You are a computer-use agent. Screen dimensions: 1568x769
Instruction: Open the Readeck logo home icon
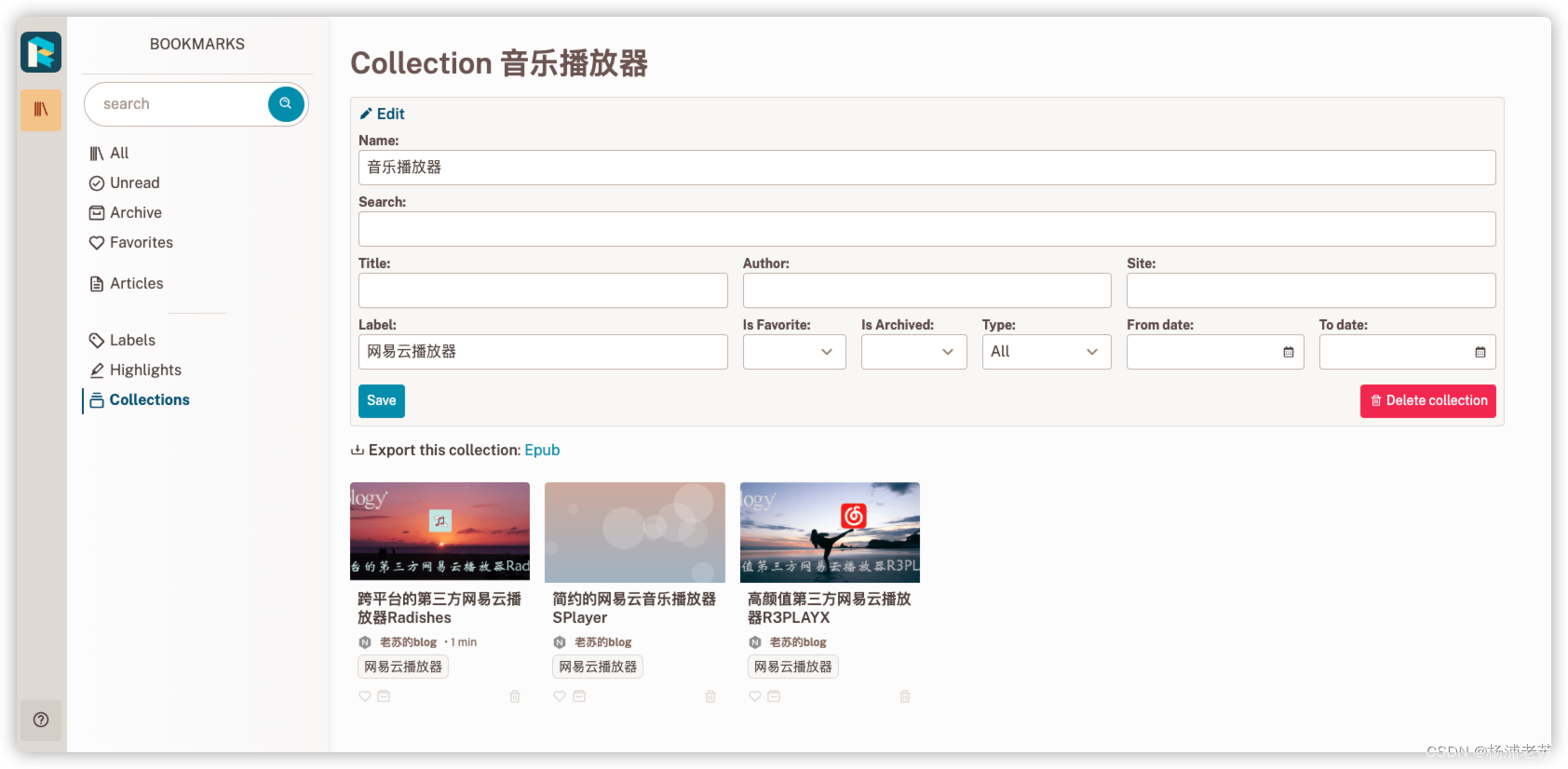tap(41, 52)
